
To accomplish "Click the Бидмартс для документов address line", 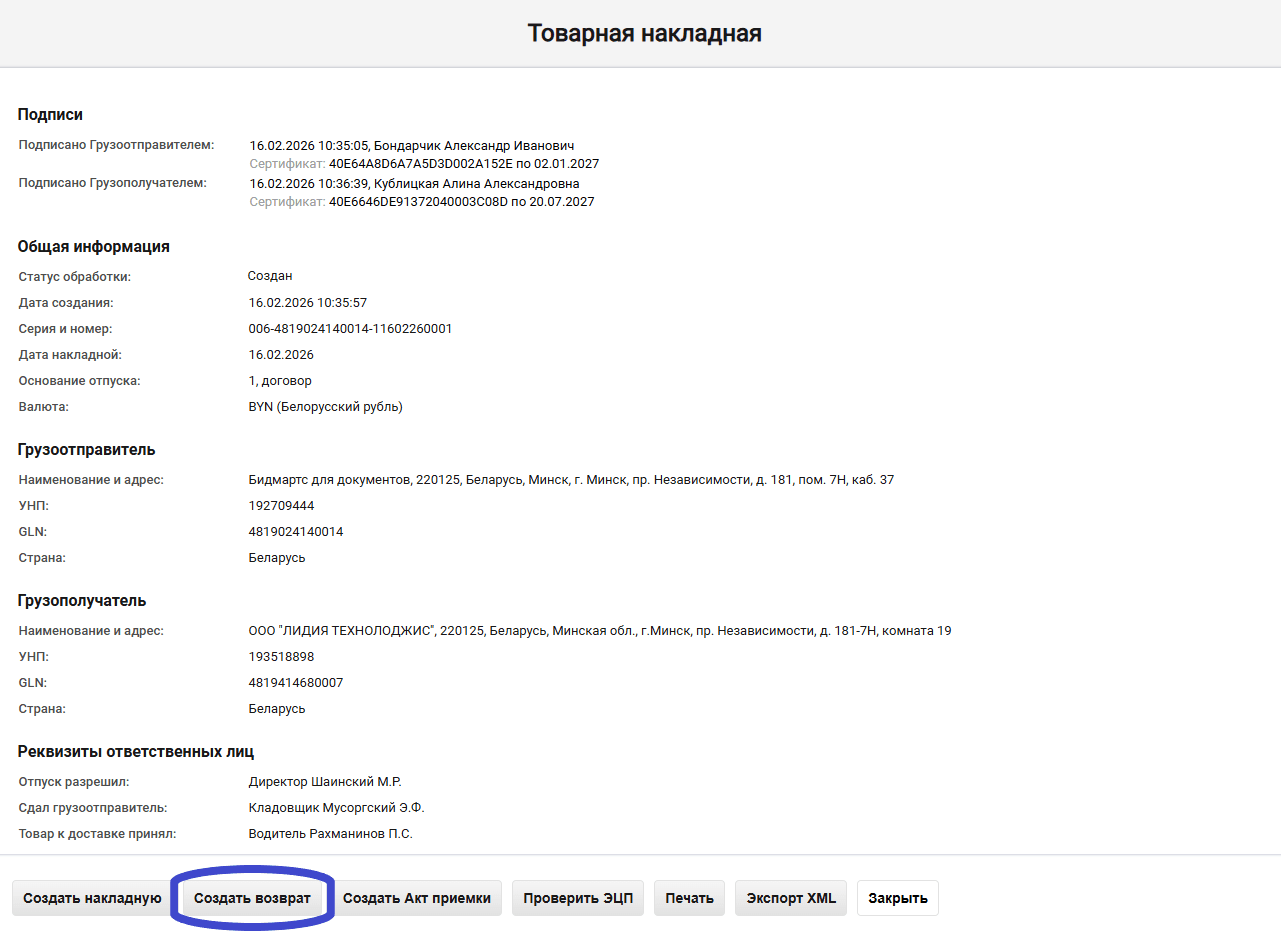I will click(x=571, y=480).
